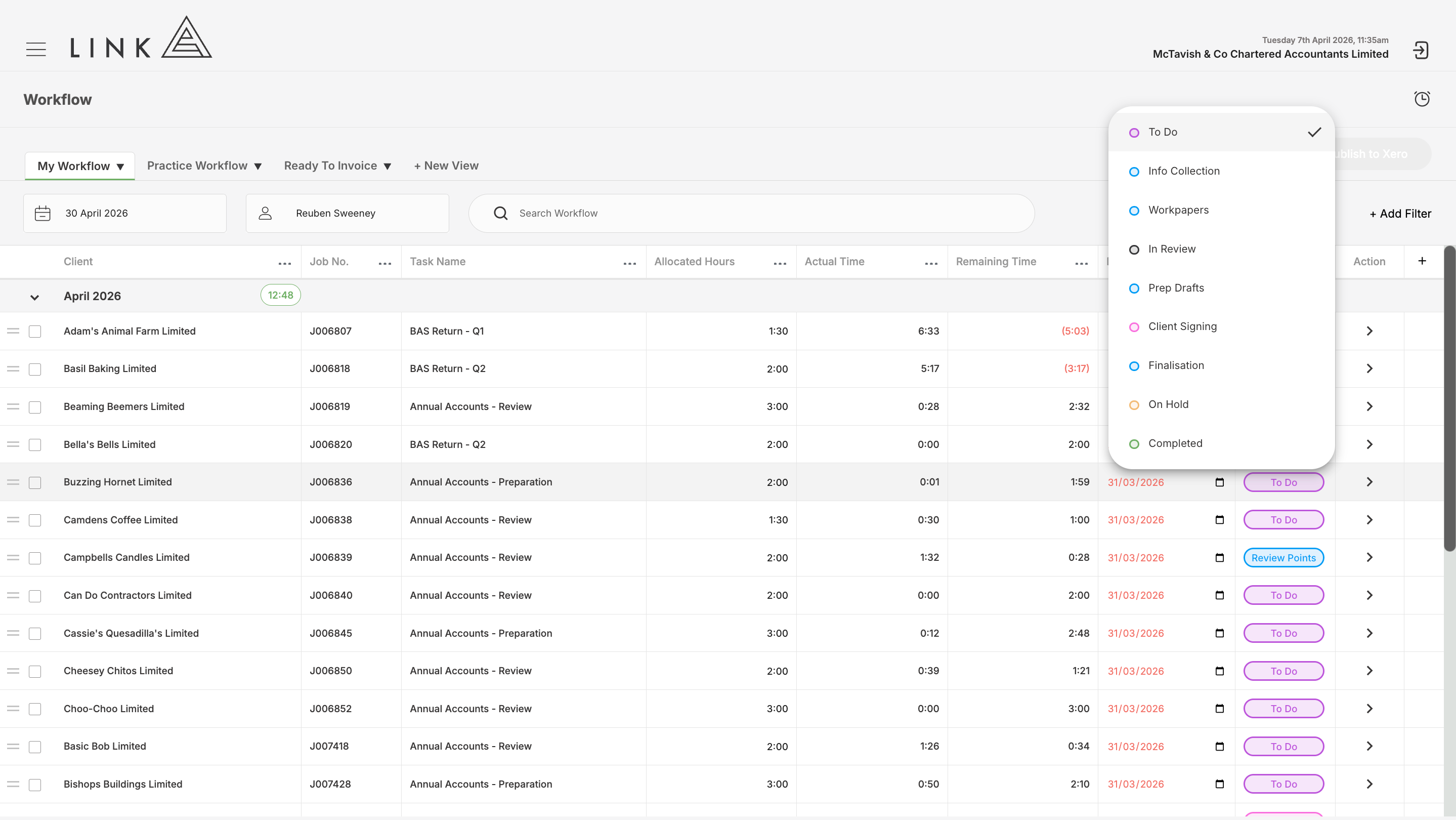
Task: Open Task Name column options menu
Action: (630, 264)
